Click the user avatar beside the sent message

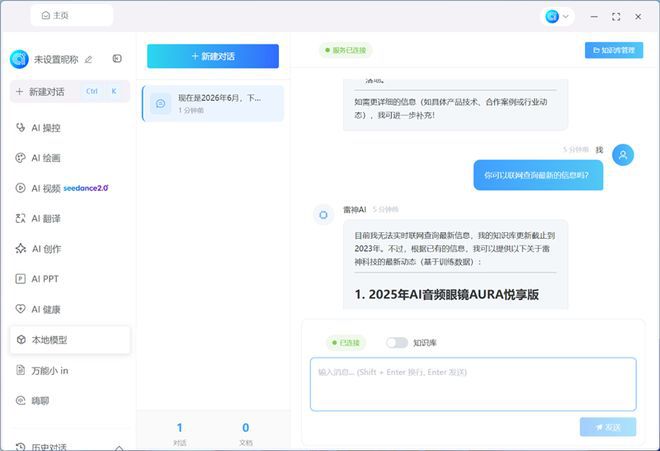point(623,155)
